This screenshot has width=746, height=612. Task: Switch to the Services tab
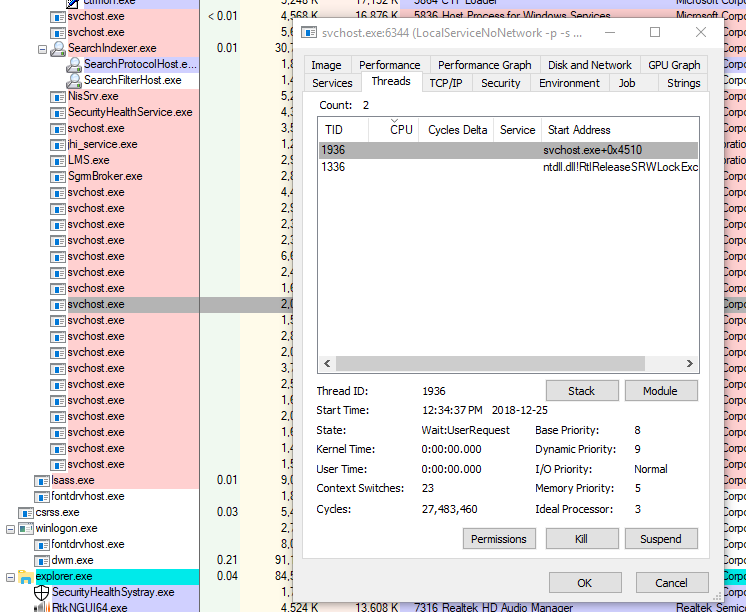pos(332,83)
